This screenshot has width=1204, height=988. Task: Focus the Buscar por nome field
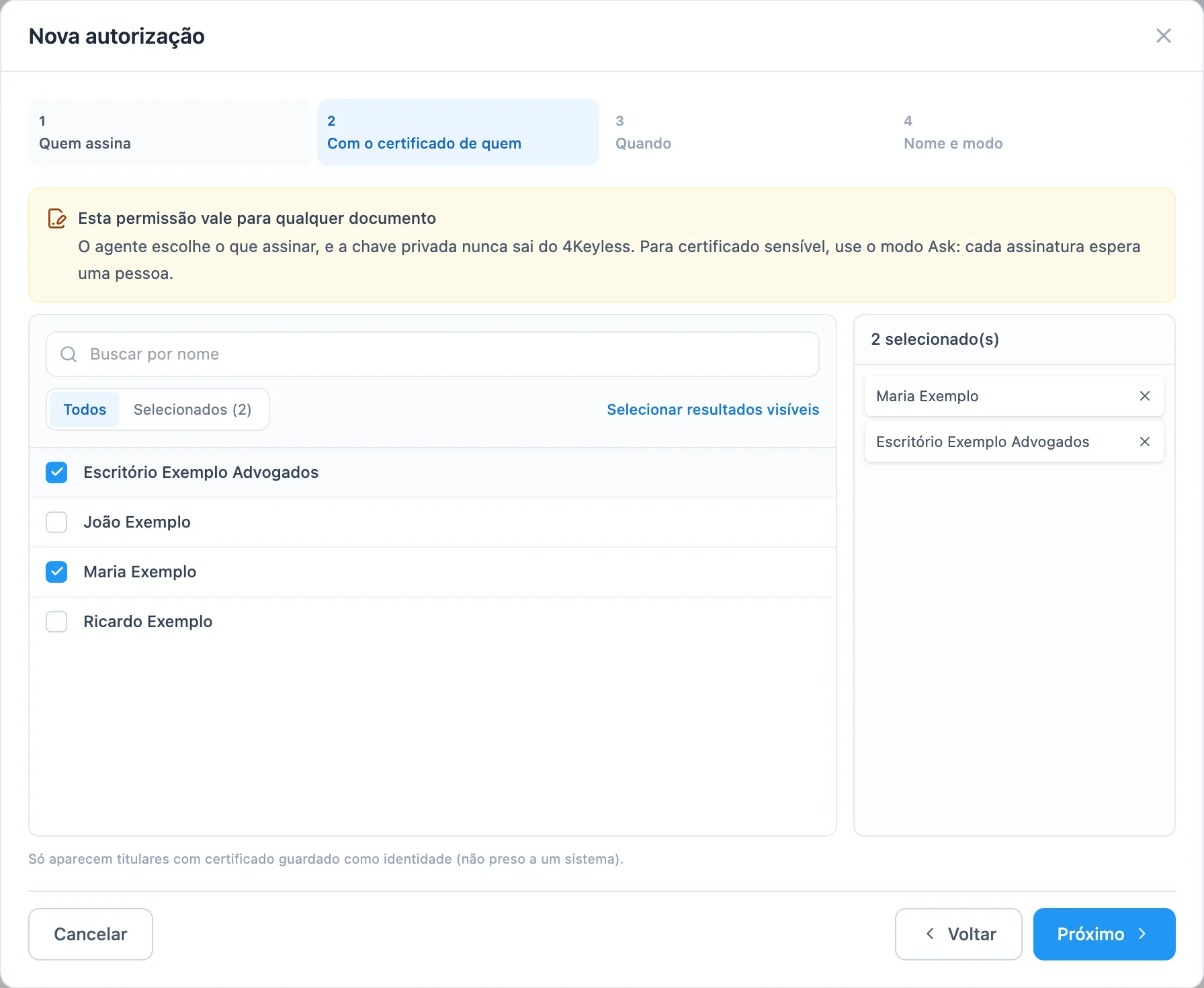coord(433,354)
